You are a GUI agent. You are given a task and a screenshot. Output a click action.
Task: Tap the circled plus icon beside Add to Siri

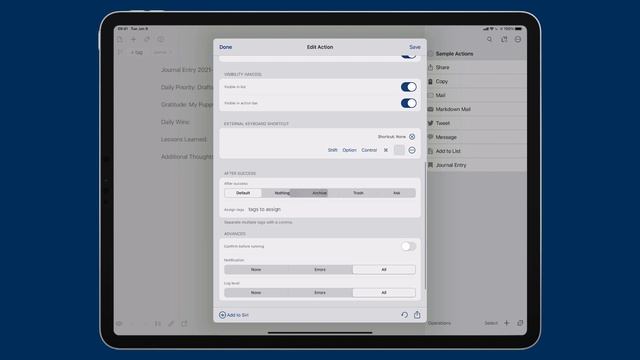pos(222,315)
